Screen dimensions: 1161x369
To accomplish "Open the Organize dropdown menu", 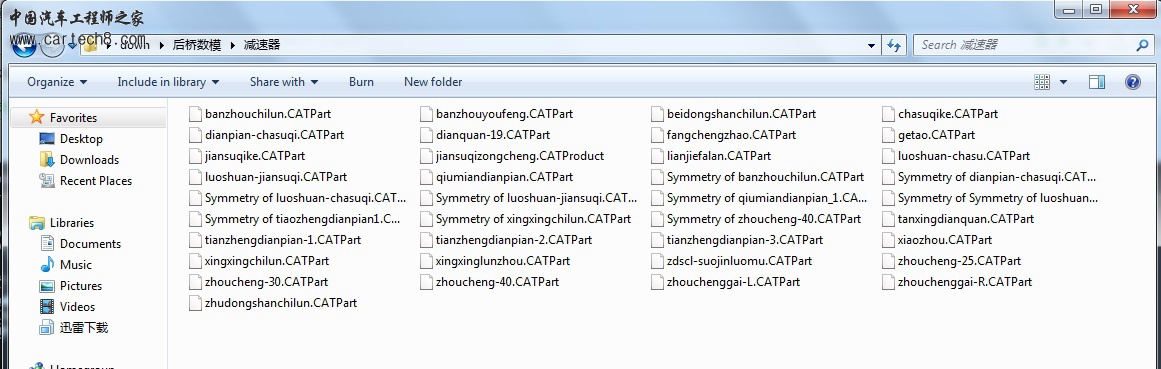I will [x=57, y=82].
